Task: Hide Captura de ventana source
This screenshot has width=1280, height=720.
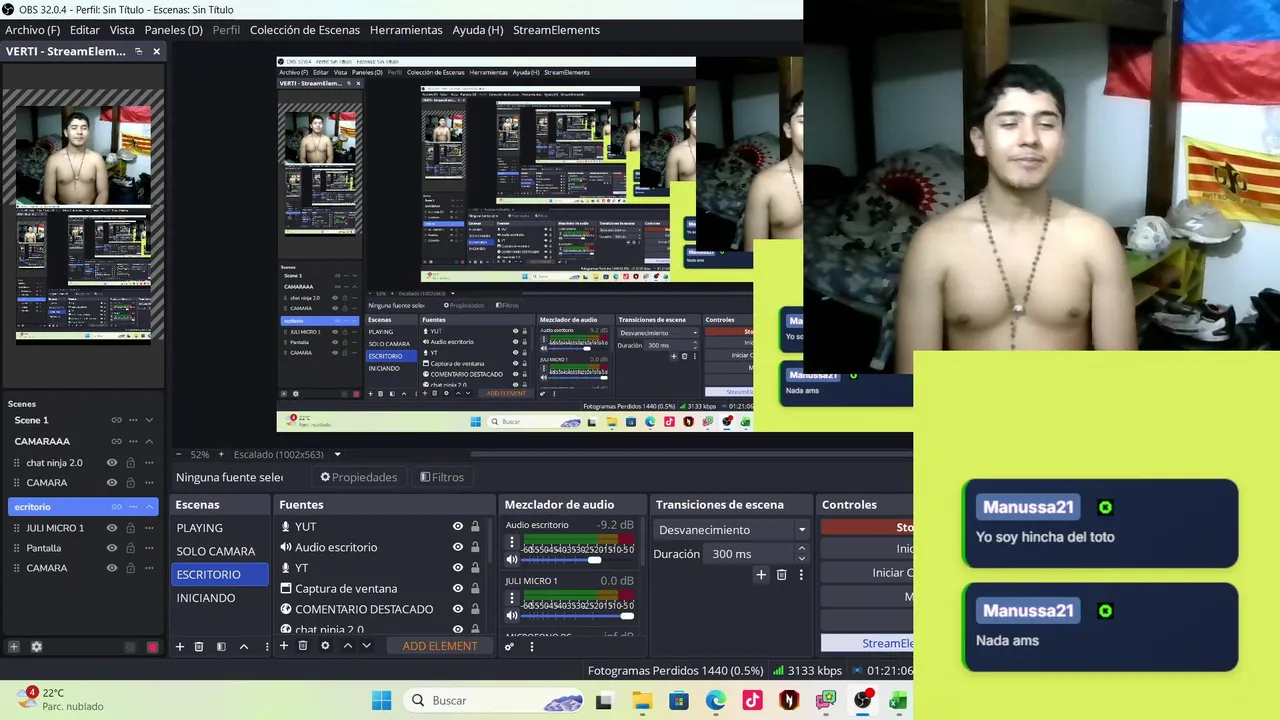Action: [x=458, y=589]
